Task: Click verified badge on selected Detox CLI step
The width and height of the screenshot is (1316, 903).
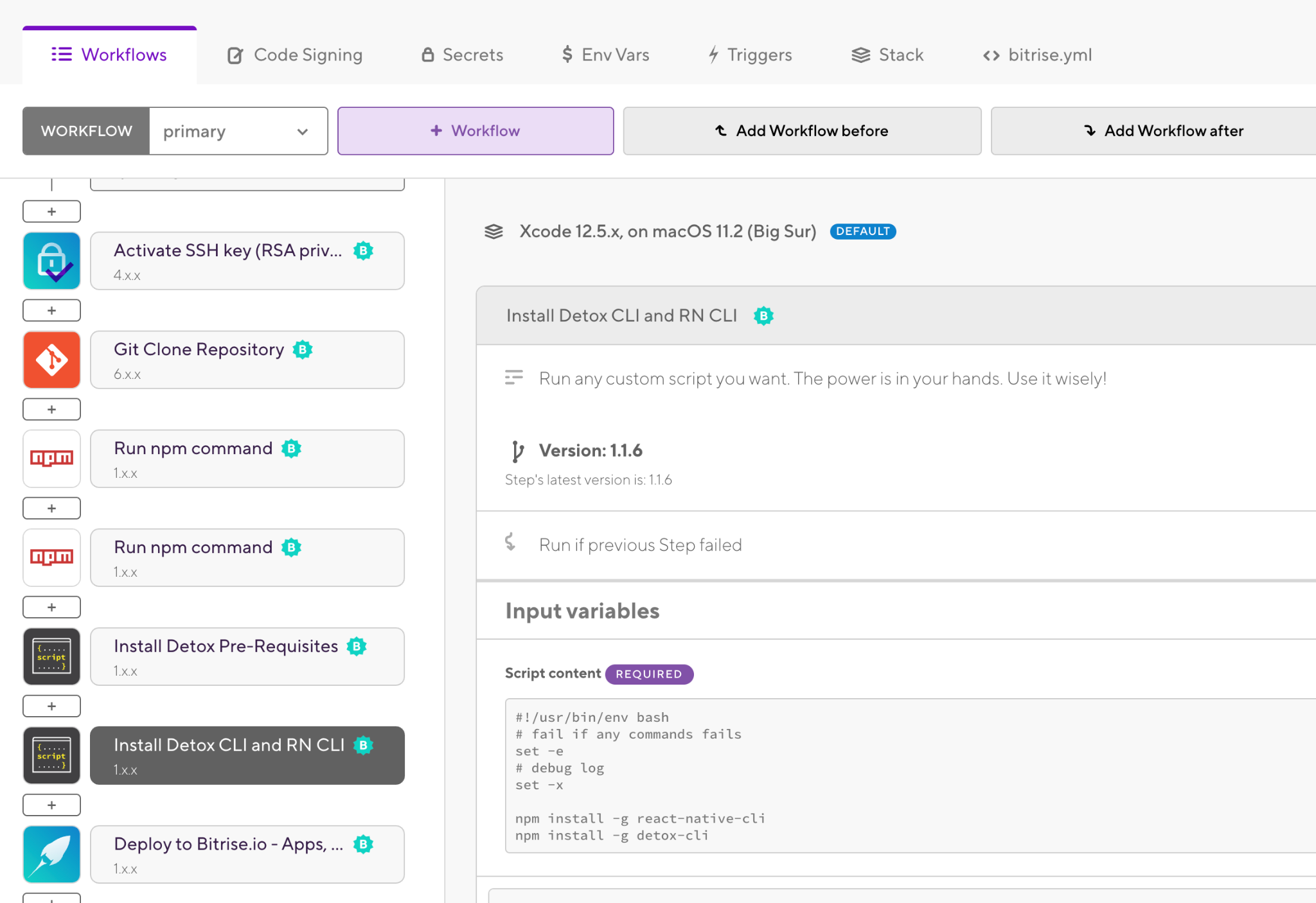Action: tap(364, 745)
